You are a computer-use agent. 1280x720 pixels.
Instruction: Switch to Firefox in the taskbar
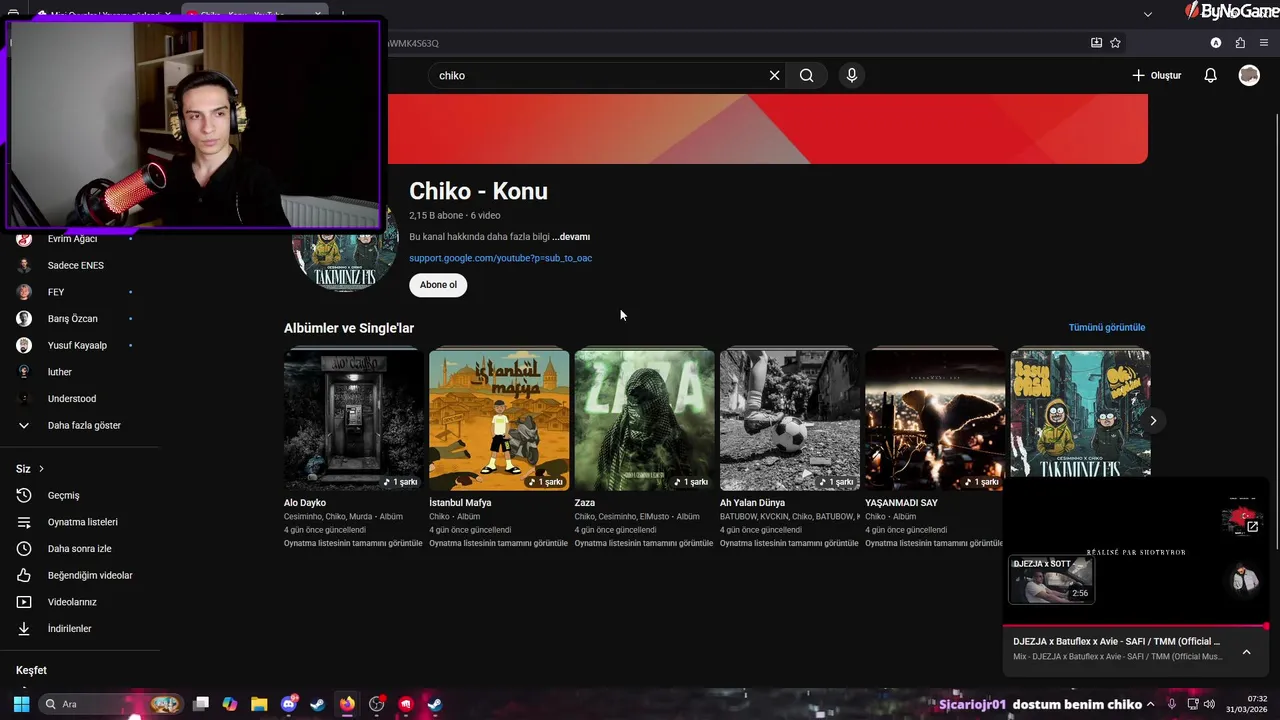tap(347, 704)
